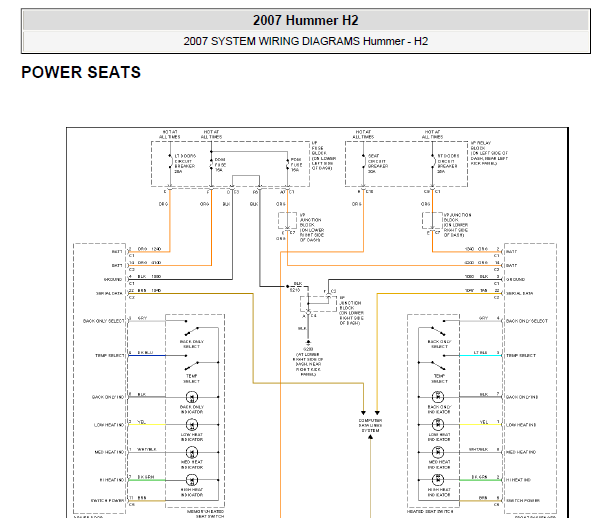Click the left module 'HI HEAT IND' pin label
The image size is (600, 518).
pyautogui.click(x=112, y=480)
